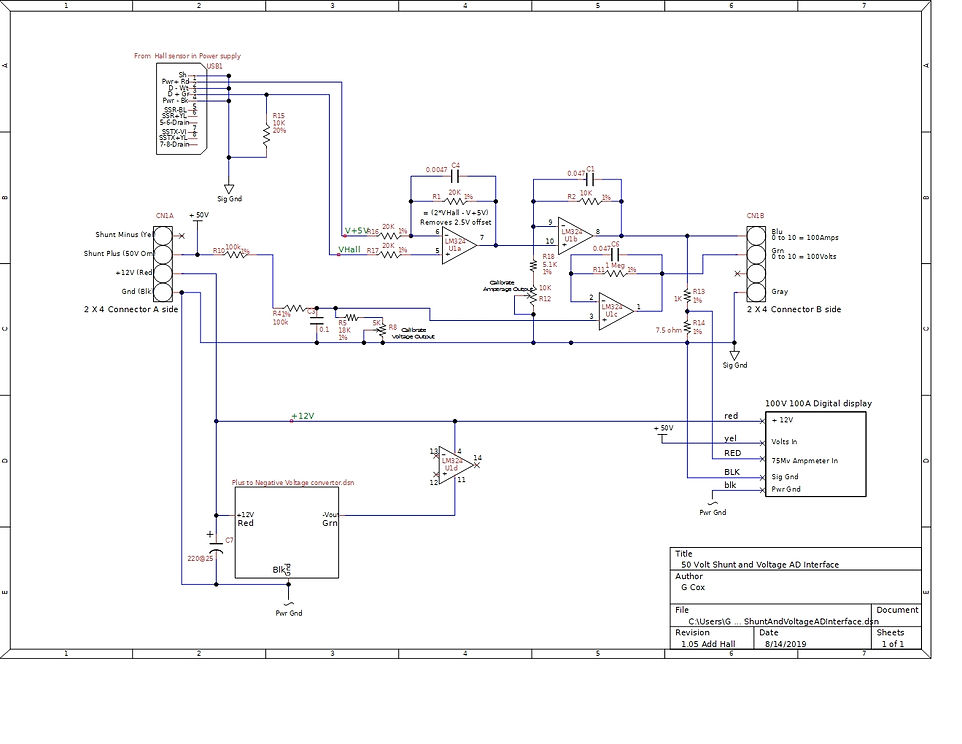Click the C1 0.047 capacitor symbol
Image resolution: width=962 pixels, height=744 pixels.
coord(590,180)
